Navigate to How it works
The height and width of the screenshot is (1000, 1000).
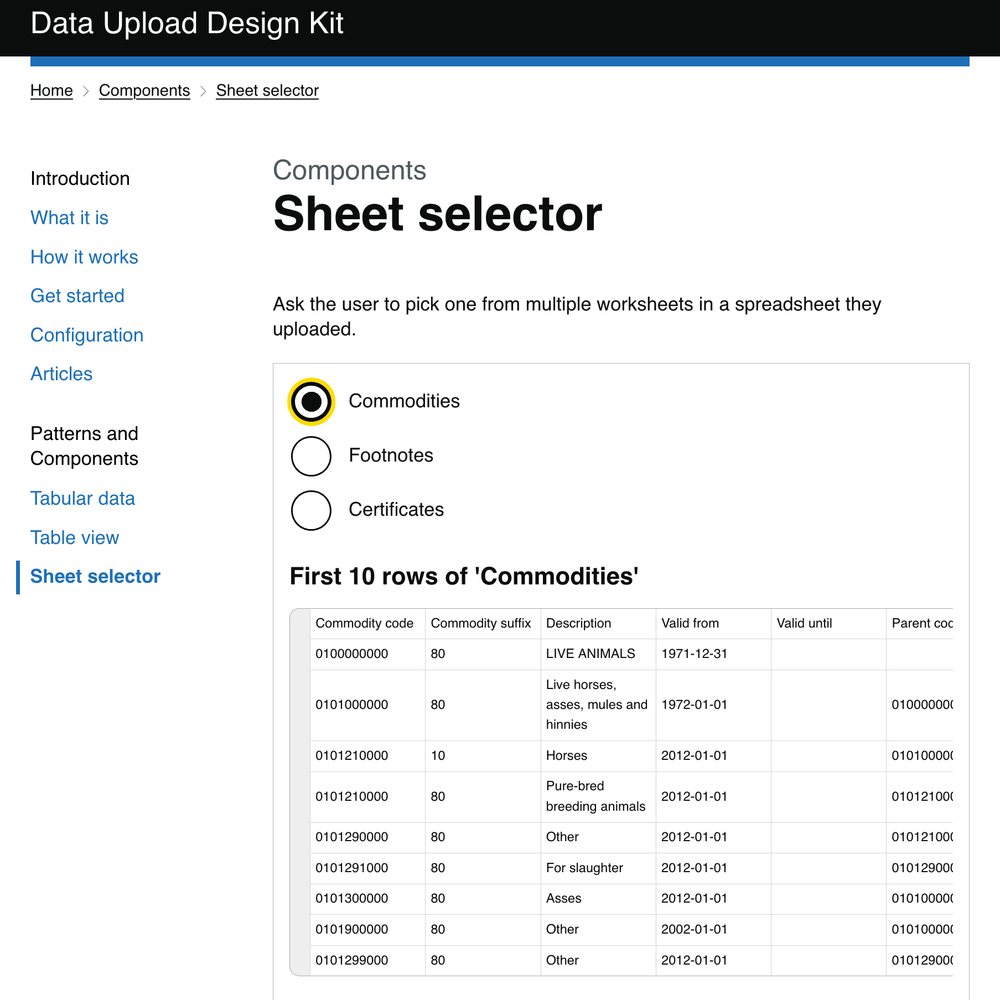tap(84, 257)
